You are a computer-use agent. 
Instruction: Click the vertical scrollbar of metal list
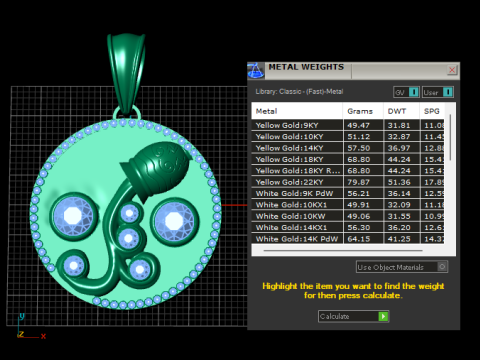tap(450, 137)
